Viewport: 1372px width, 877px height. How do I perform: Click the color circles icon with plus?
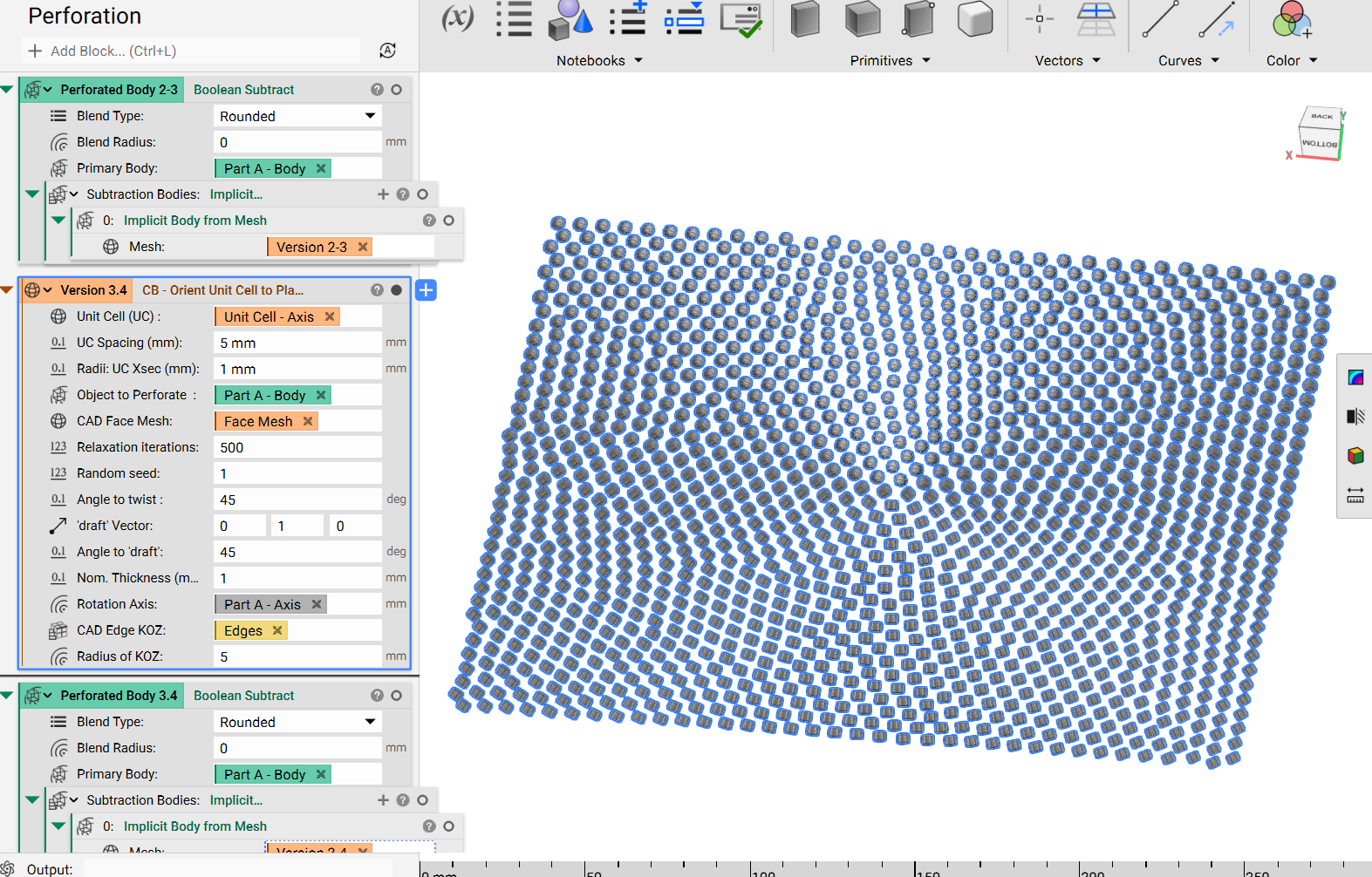click(x=1292, y=19)
